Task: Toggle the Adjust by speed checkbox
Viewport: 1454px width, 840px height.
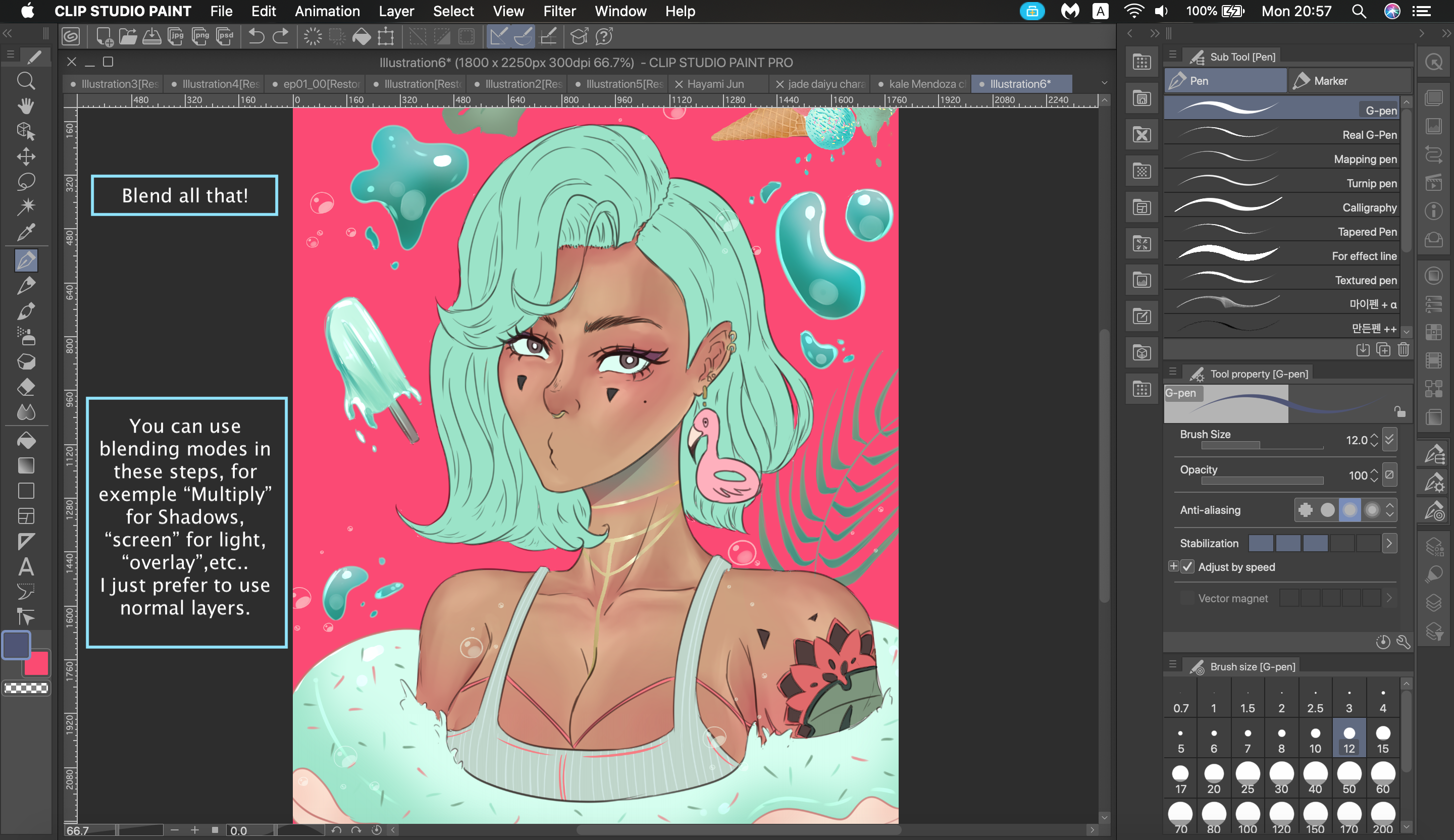Action: pyautogui.click(x=1187, y=566)
